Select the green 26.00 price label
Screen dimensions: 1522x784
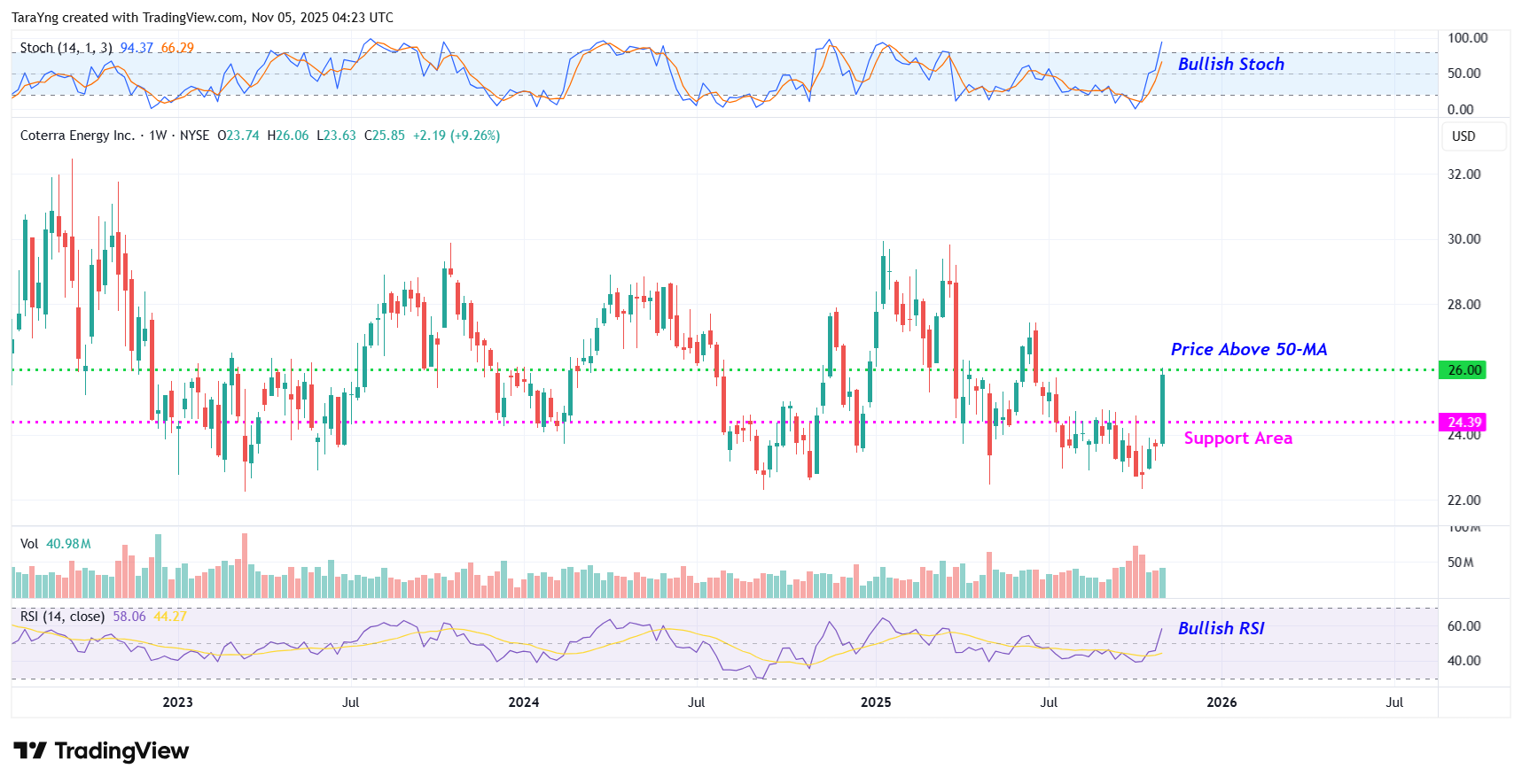[x=1463, y=370]
